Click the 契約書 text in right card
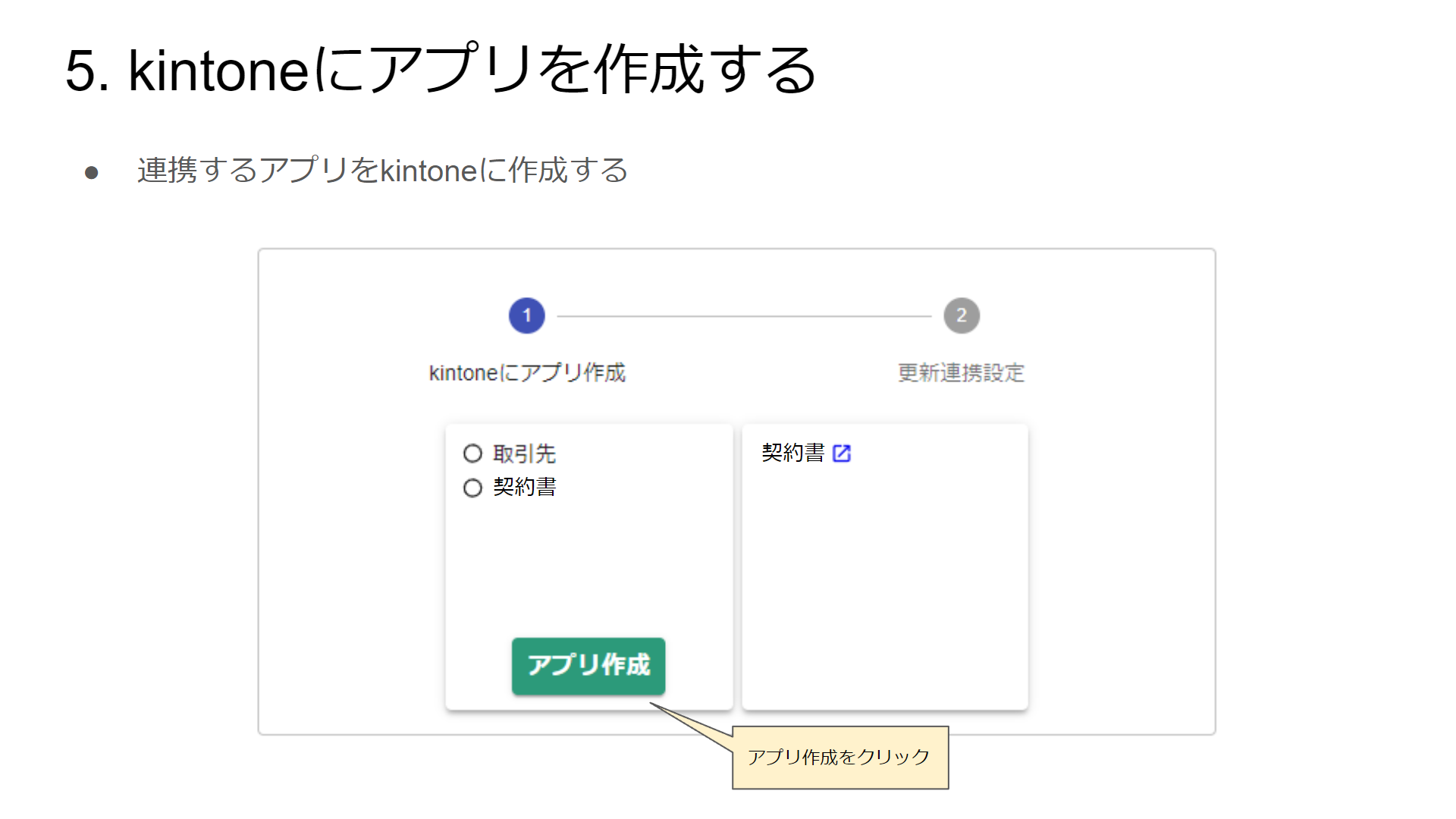This screenshot has height=819, width=1456. point(793,453)
